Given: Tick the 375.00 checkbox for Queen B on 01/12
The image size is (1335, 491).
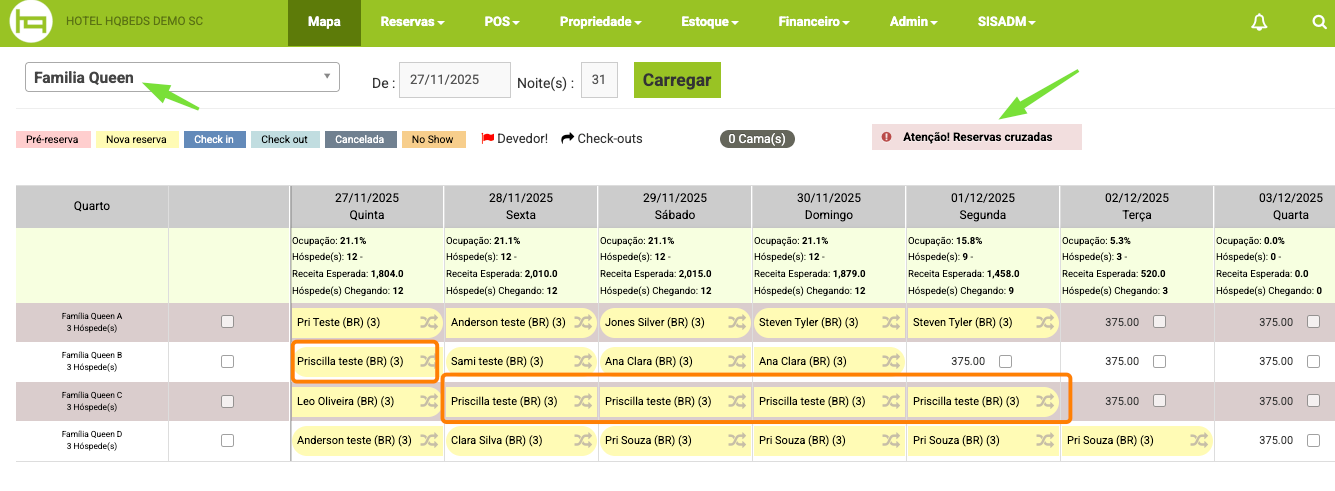Looking at the screenshot, I should coord(1005,361).
